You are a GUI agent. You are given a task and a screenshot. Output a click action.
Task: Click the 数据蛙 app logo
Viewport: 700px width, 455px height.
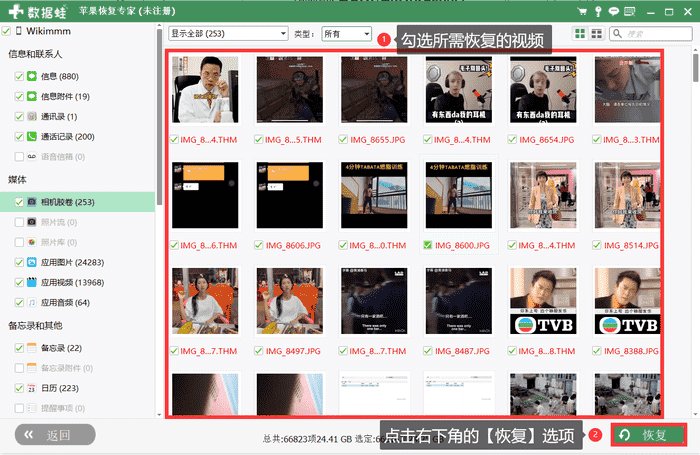pos(38,12)
